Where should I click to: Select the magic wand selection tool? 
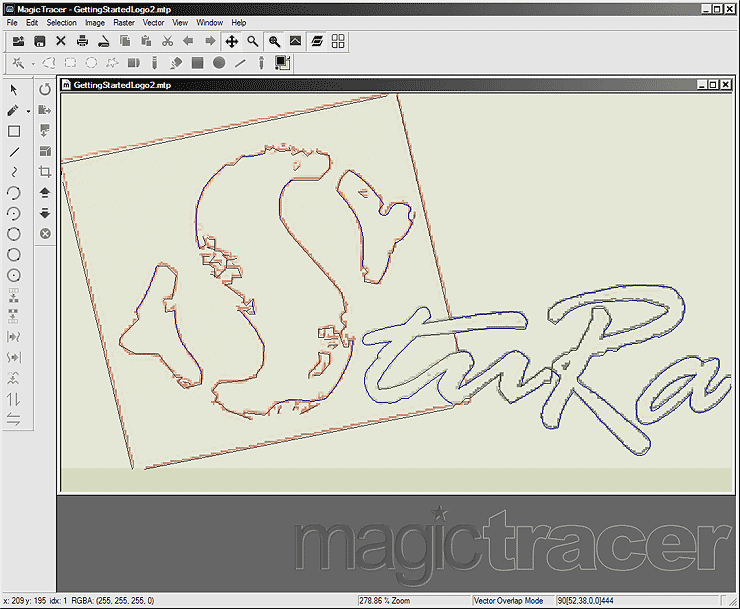(18, 63)
